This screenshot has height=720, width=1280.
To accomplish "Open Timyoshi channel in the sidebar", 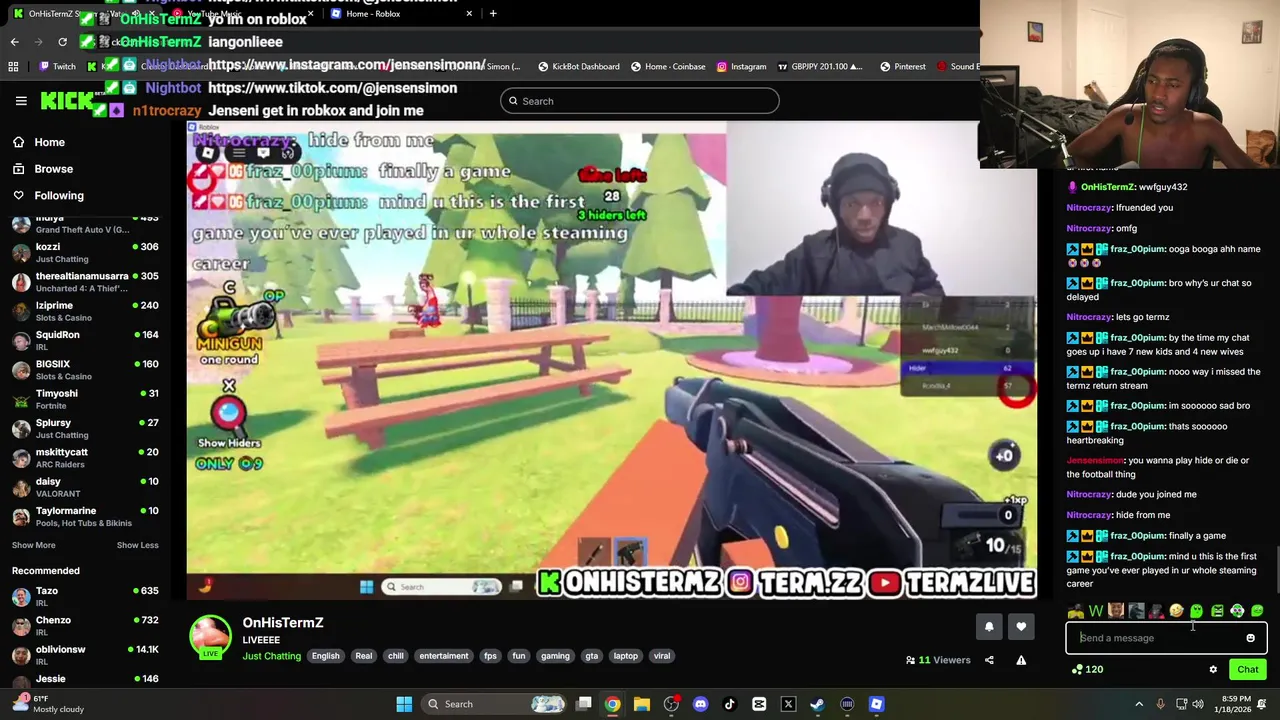I will 84,399.
